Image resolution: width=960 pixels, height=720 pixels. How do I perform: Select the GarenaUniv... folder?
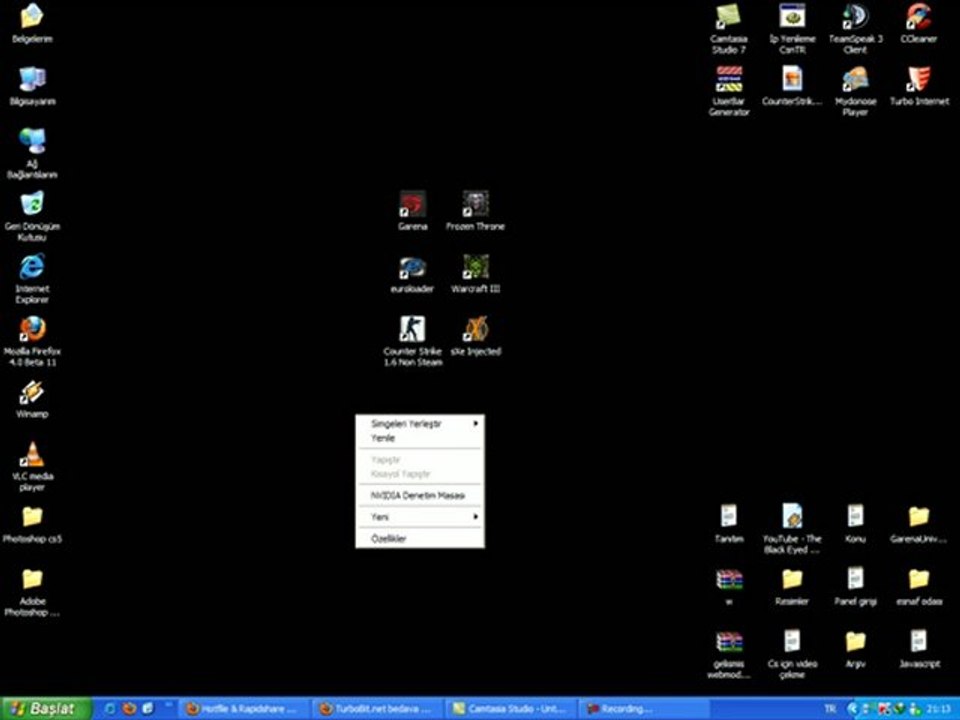click(x=918, y=523)
